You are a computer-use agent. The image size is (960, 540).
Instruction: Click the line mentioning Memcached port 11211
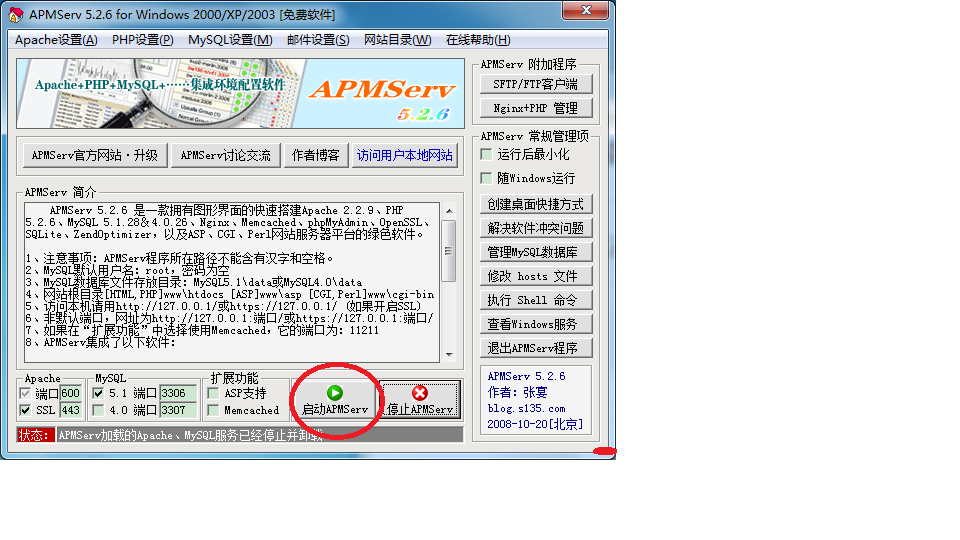[x=202, y=330]
